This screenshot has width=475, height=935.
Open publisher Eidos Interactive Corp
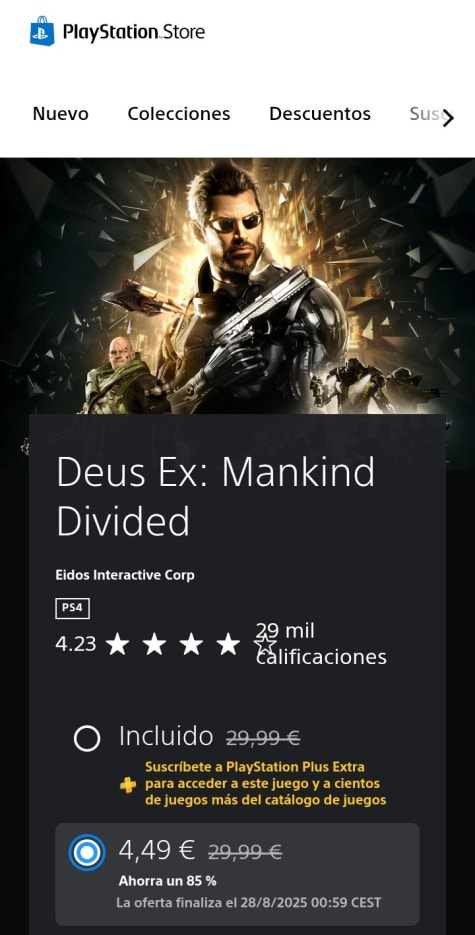(x=125, y=575)
